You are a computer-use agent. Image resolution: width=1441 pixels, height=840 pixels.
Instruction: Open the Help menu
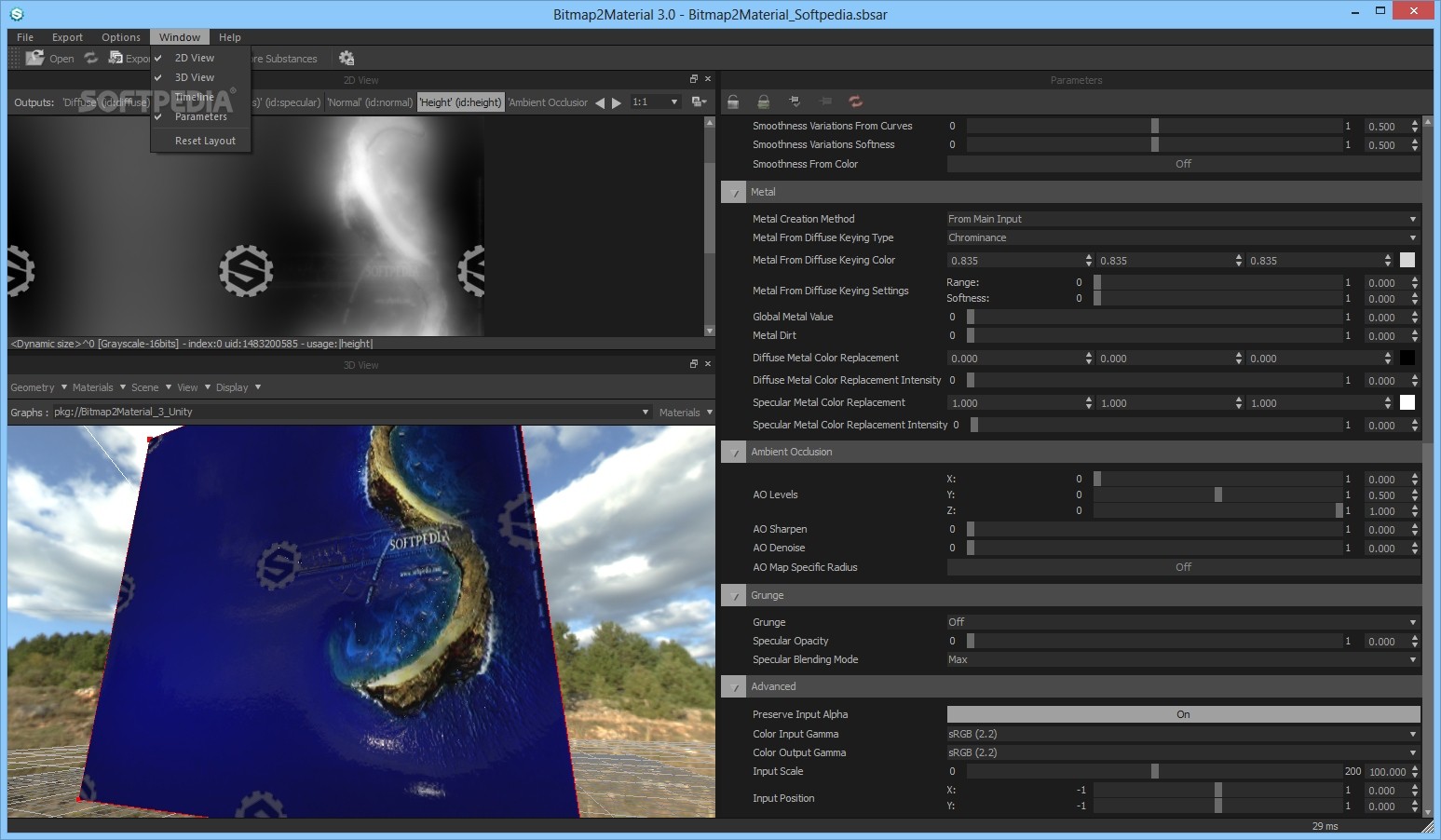click(x=230, y=37)
